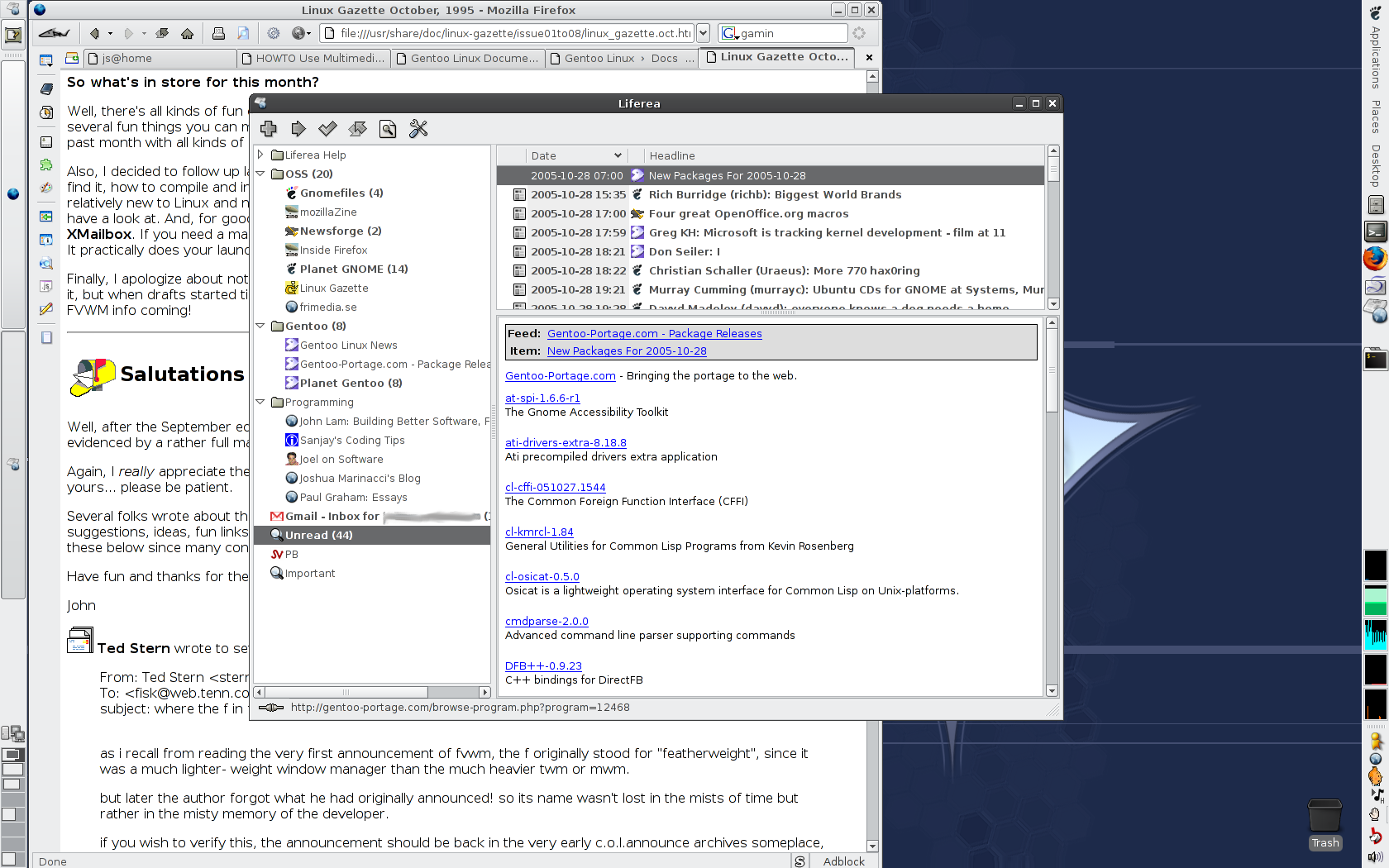1389x868 pixels.
Task: Open the Trash icon on desktop
Action: point(1325,824)
